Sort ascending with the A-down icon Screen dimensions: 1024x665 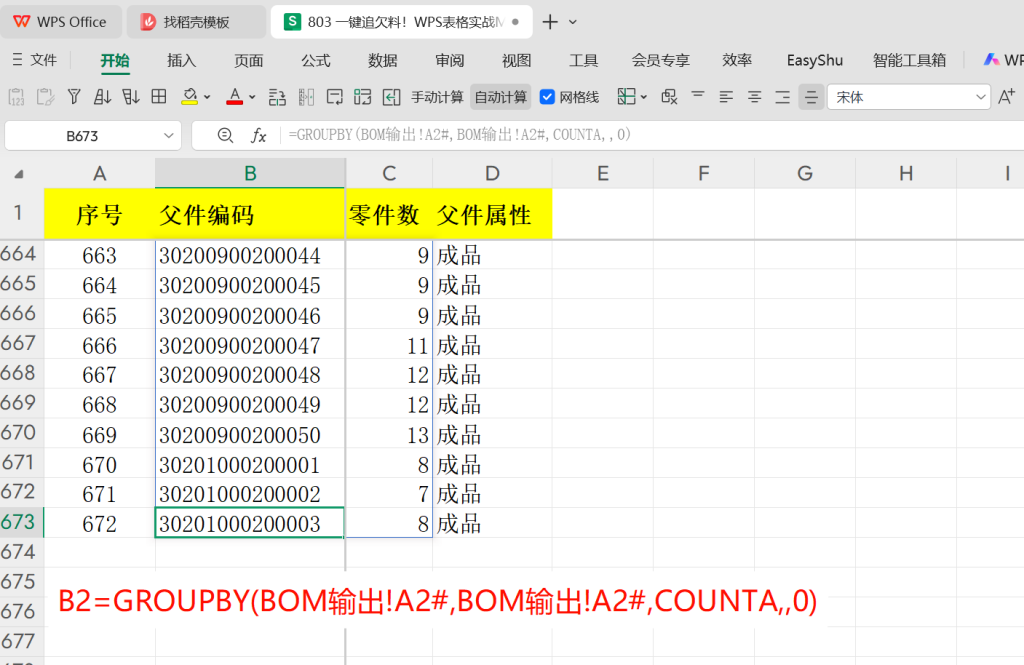pyautogui.click(x=102, y=97)
